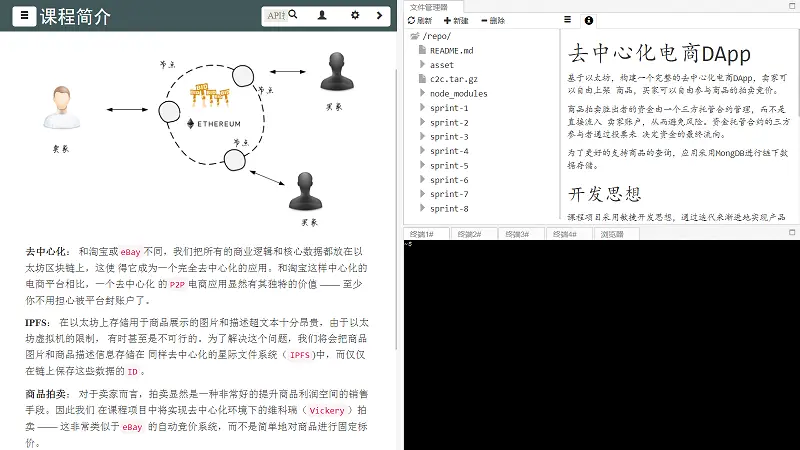Click the 开发思想 heading
Screen dimensions: 800x450
[x=605, y=194]
